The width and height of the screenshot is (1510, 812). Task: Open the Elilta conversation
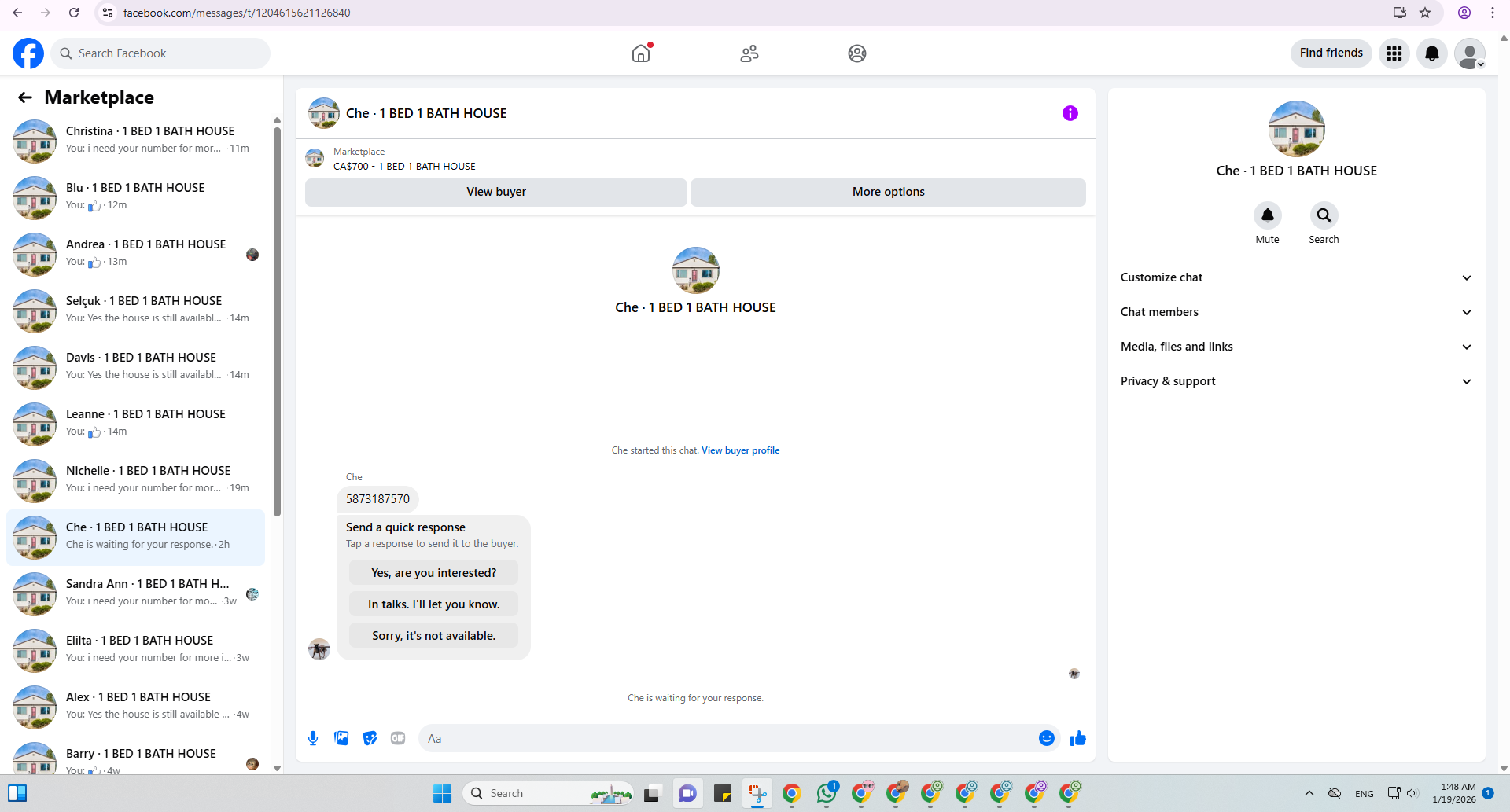point(135,651)
